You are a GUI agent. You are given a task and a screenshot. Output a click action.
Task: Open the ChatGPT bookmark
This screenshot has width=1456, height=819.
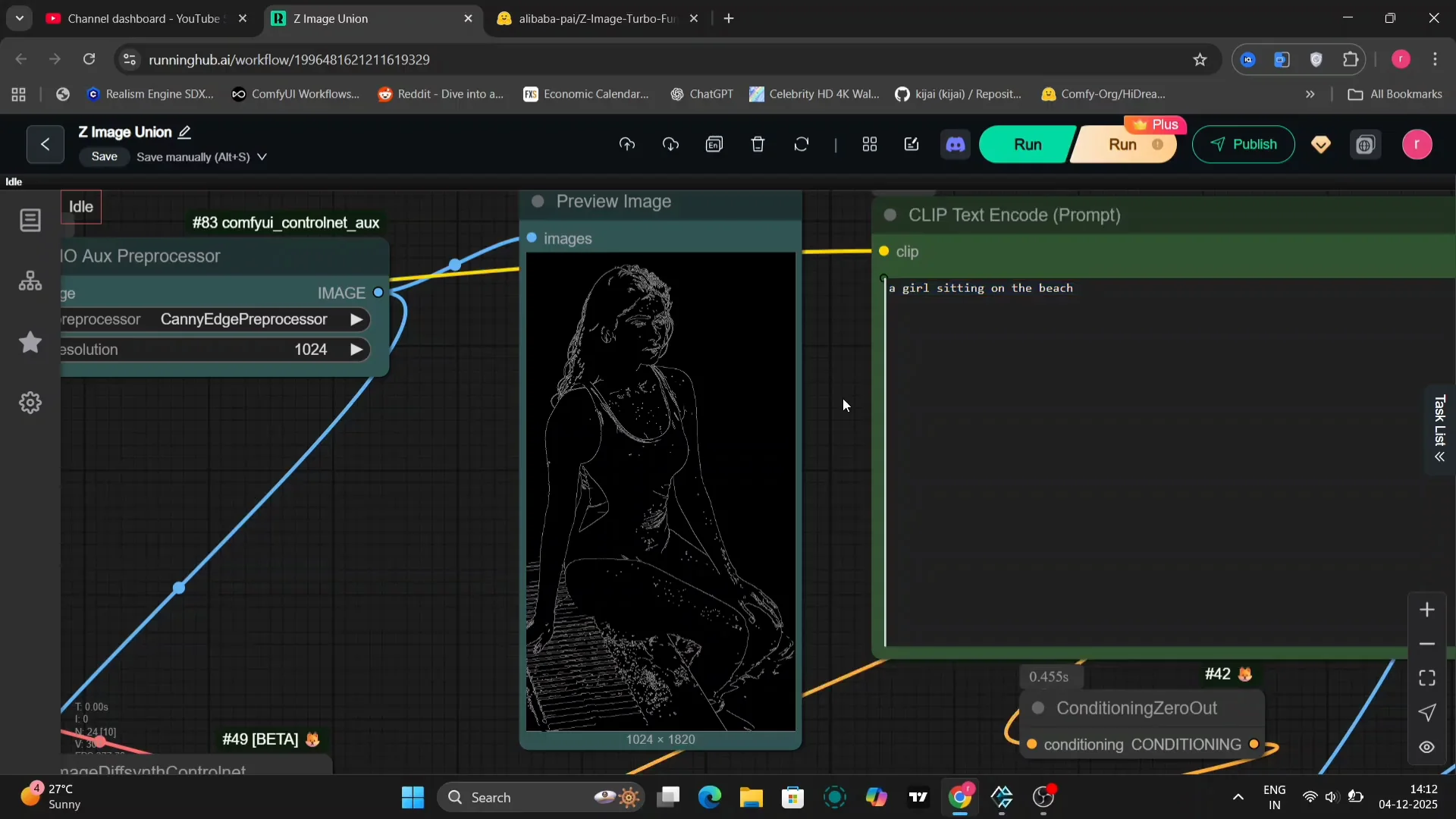701,94
